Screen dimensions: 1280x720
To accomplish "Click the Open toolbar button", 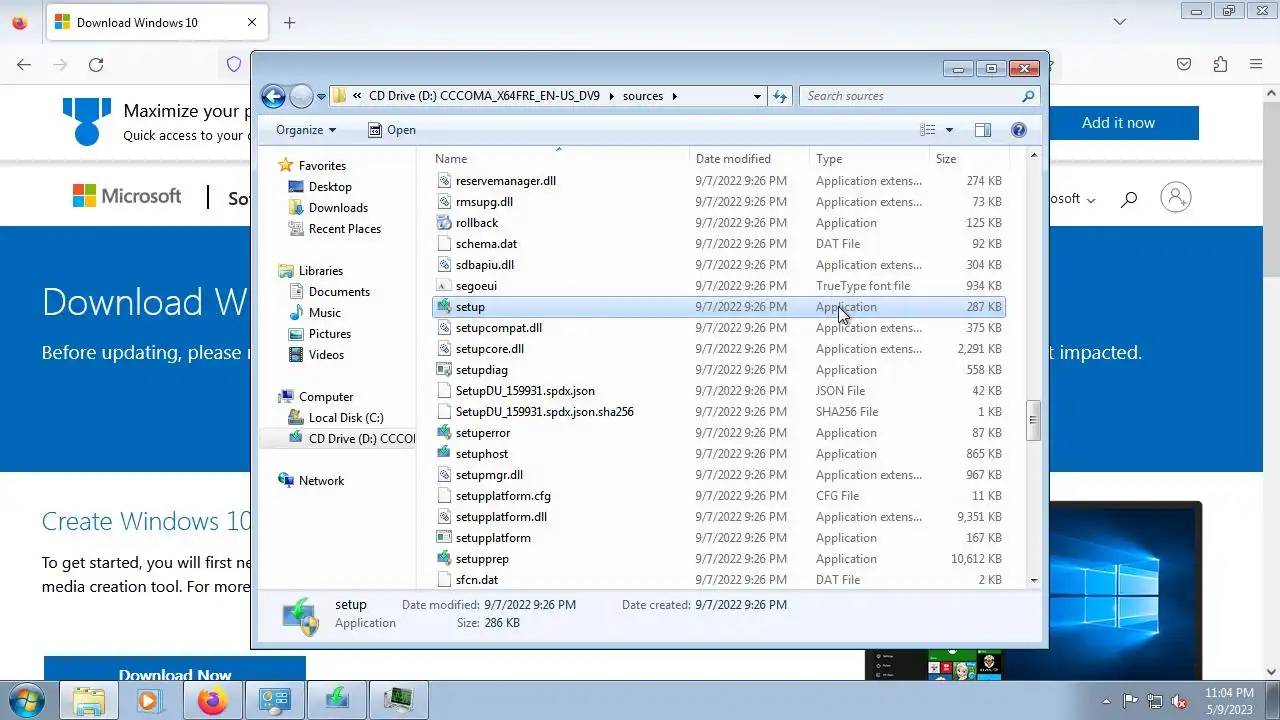I will click(391, 130).
